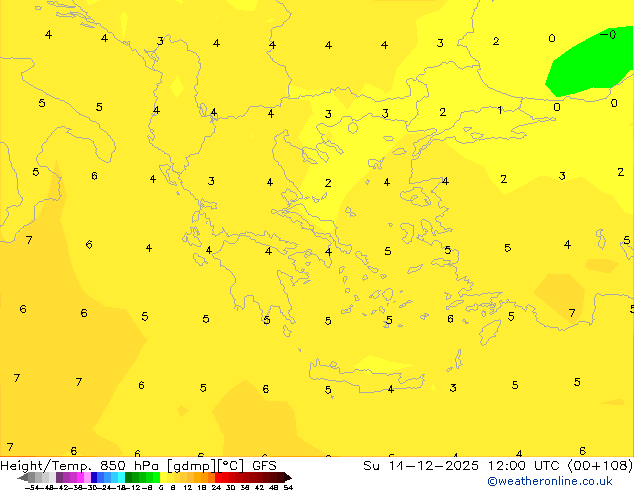This screenshot has width=634, height=490.
Task: Click the 'GFS' model label
Action: (264, 466)
